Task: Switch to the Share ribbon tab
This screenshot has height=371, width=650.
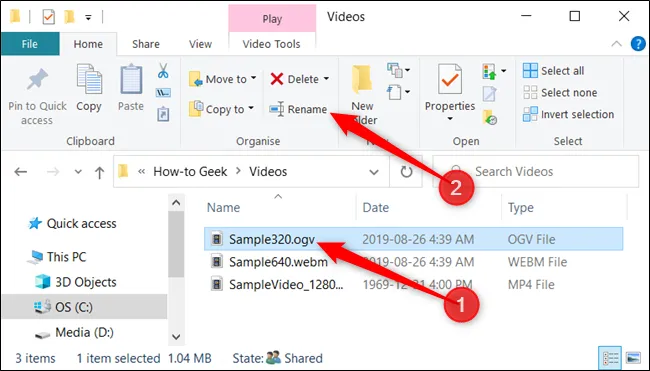Action: (146, 44)
